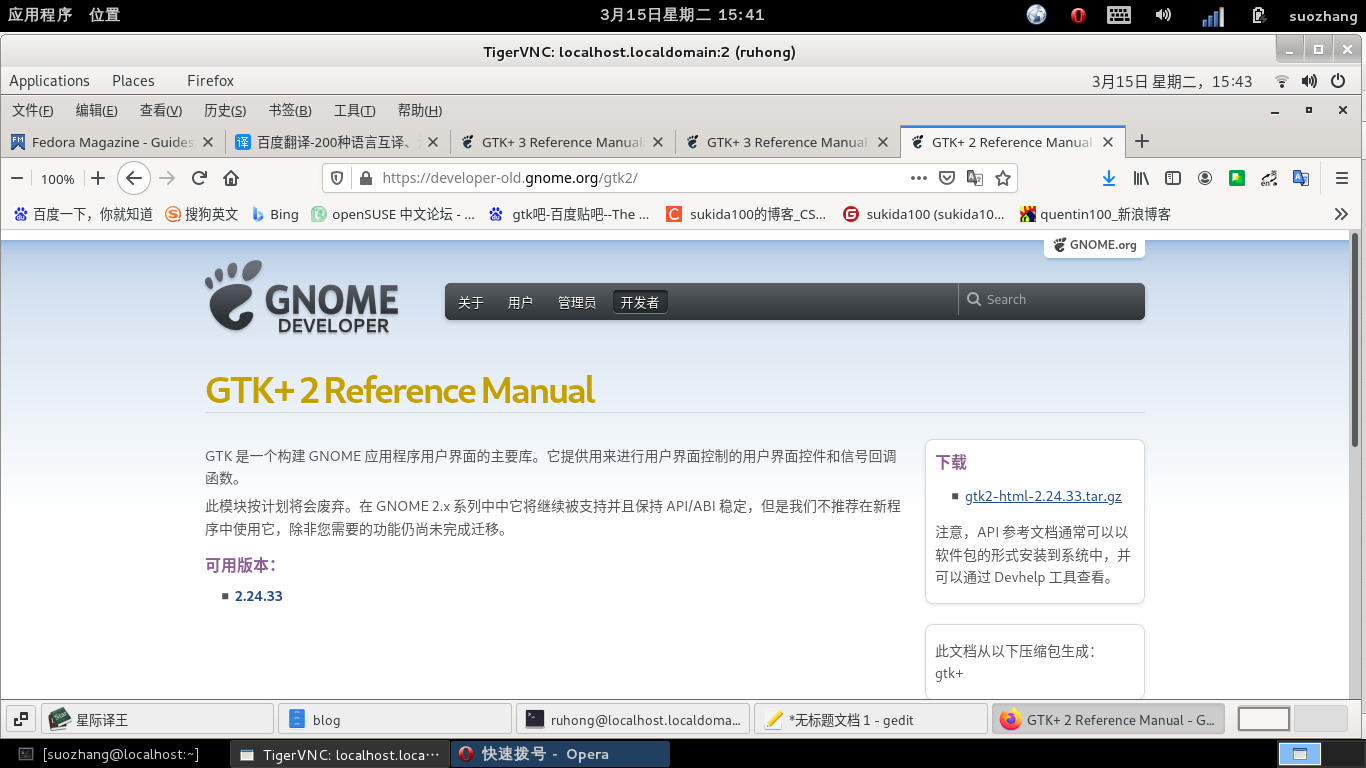Open the 书签(B) menu
The width and height of the screenshot is (1366, 768).
pyautogui.click(x=290, y=110)
